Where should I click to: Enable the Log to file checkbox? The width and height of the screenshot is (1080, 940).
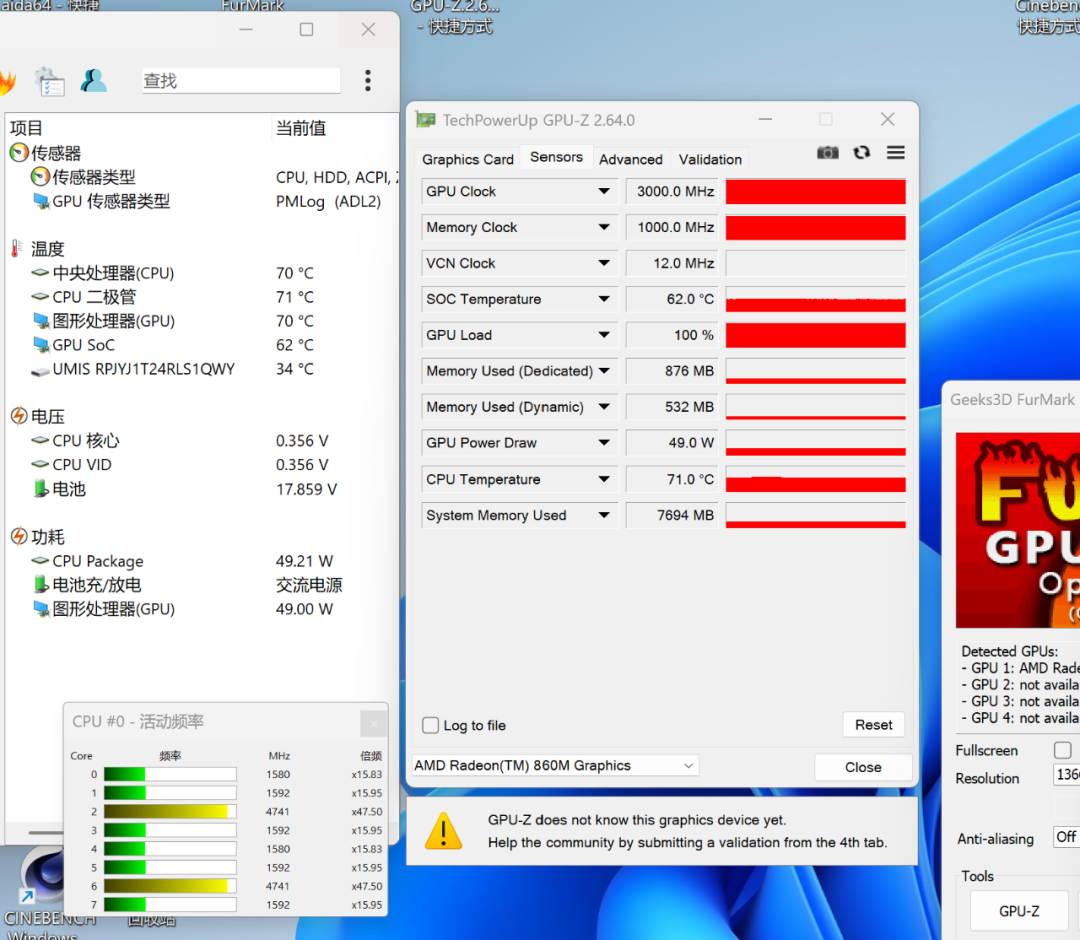tap(430, 725)
